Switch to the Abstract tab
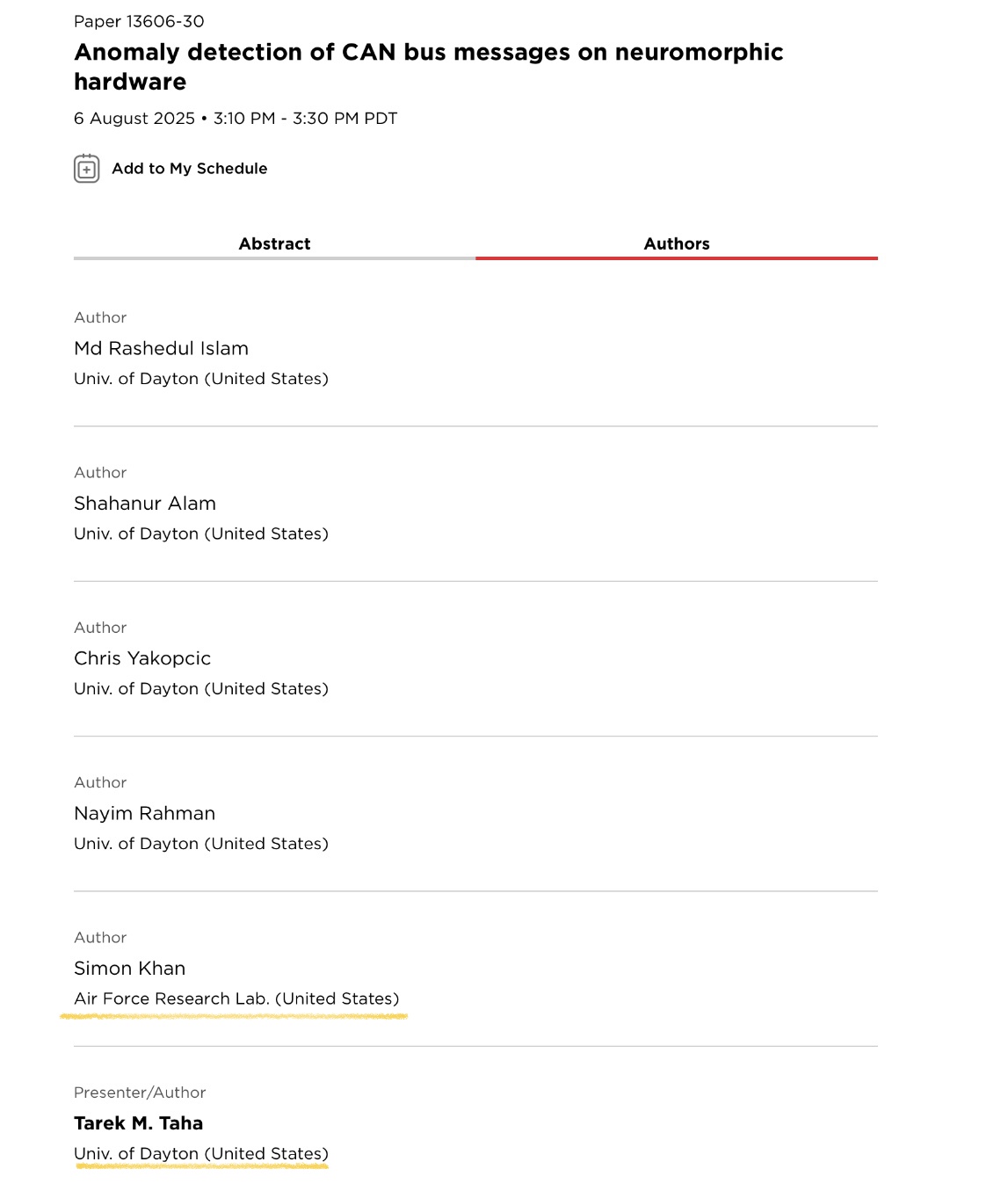The height and width of the screenshot is (1198, 1008). click(274, 244)
